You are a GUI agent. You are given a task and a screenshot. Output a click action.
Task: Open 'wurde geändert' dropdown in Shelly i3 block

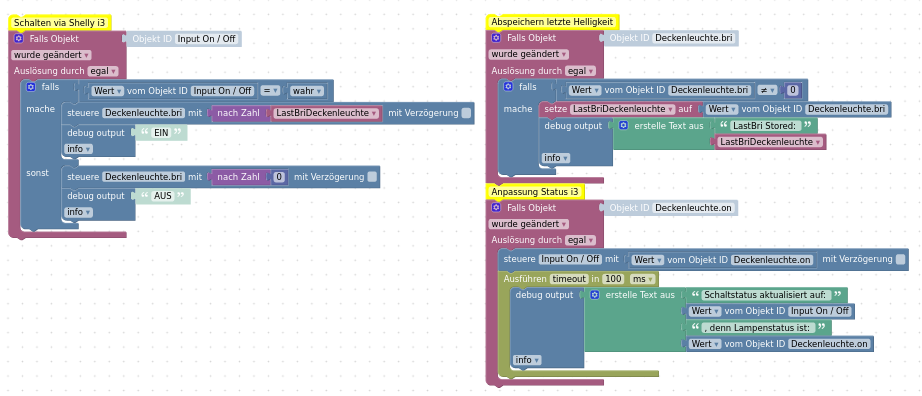[x=51, y=55]
